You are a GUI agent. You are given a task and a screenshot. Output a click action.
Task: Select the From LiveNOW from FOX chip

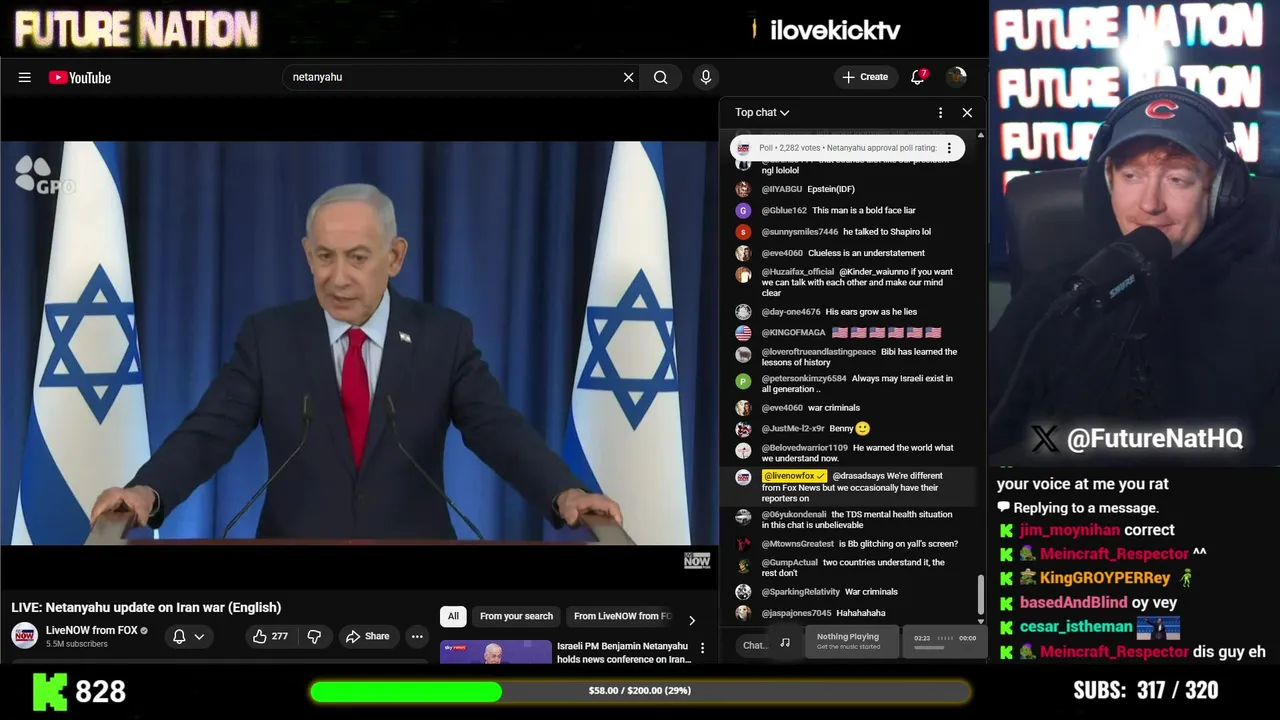tap(622, 616)
